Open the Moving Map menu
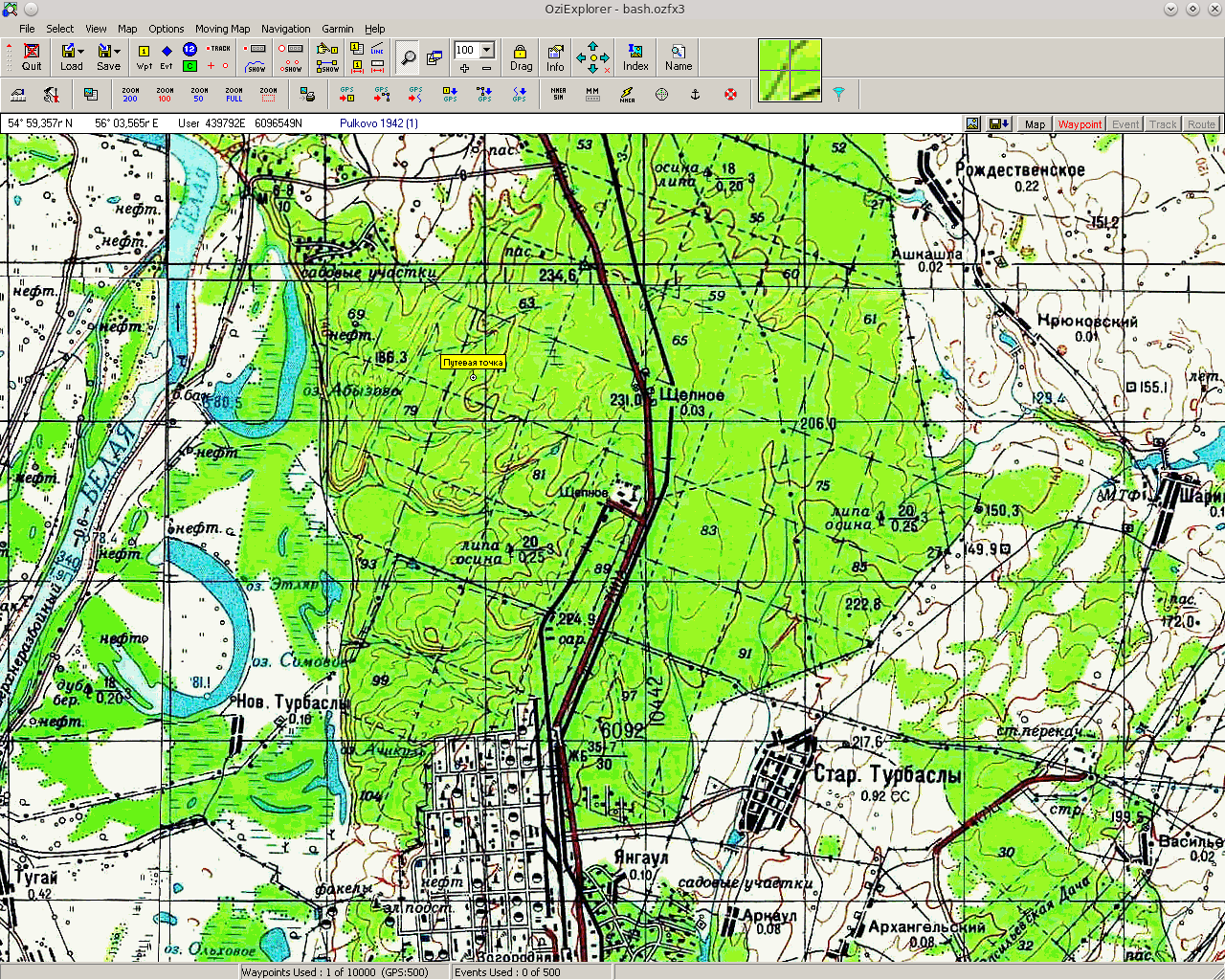This screenshot has width=1225, height=980. (222, 29)
